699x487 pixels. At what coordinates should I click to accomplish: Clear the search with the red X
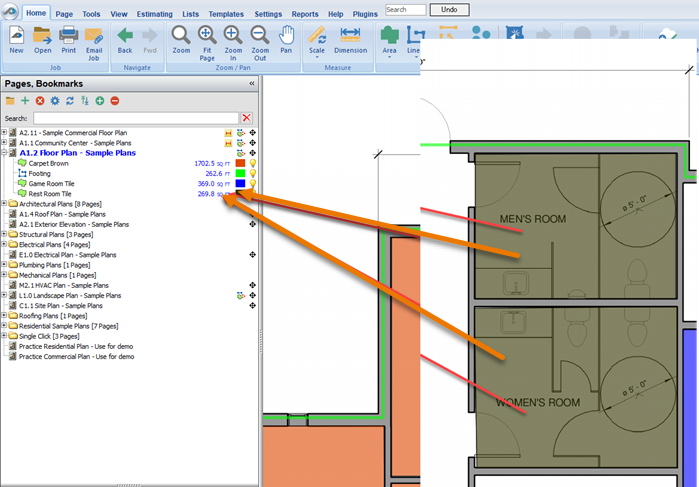click(x=247, y=118)
